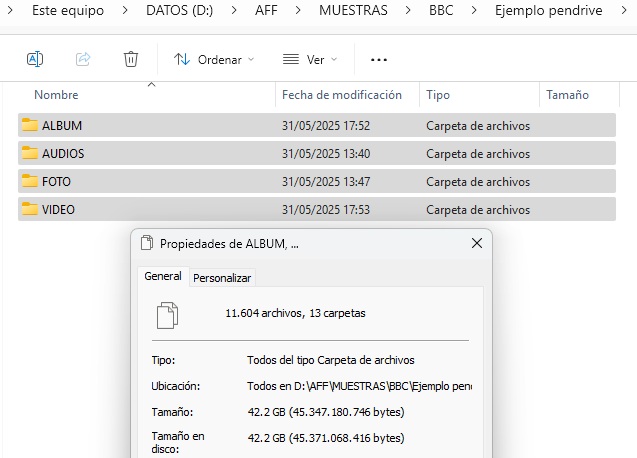The width and height of the screenshot is (637, 458).
Task: Click '11.604 archivos, 13 carpetas' text
Action: click(x=295, y=313)
